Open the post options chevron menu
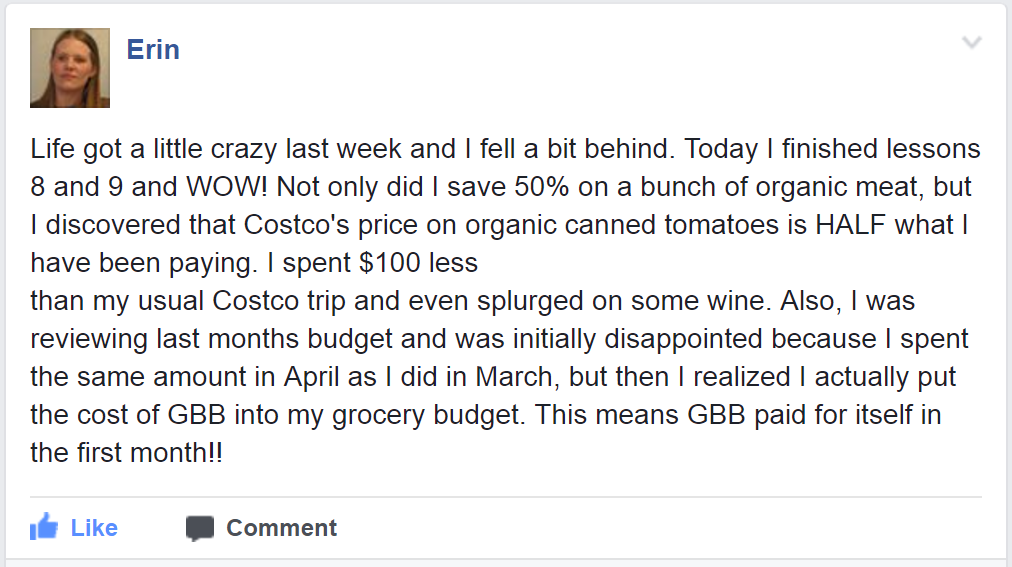 [971, 42]
